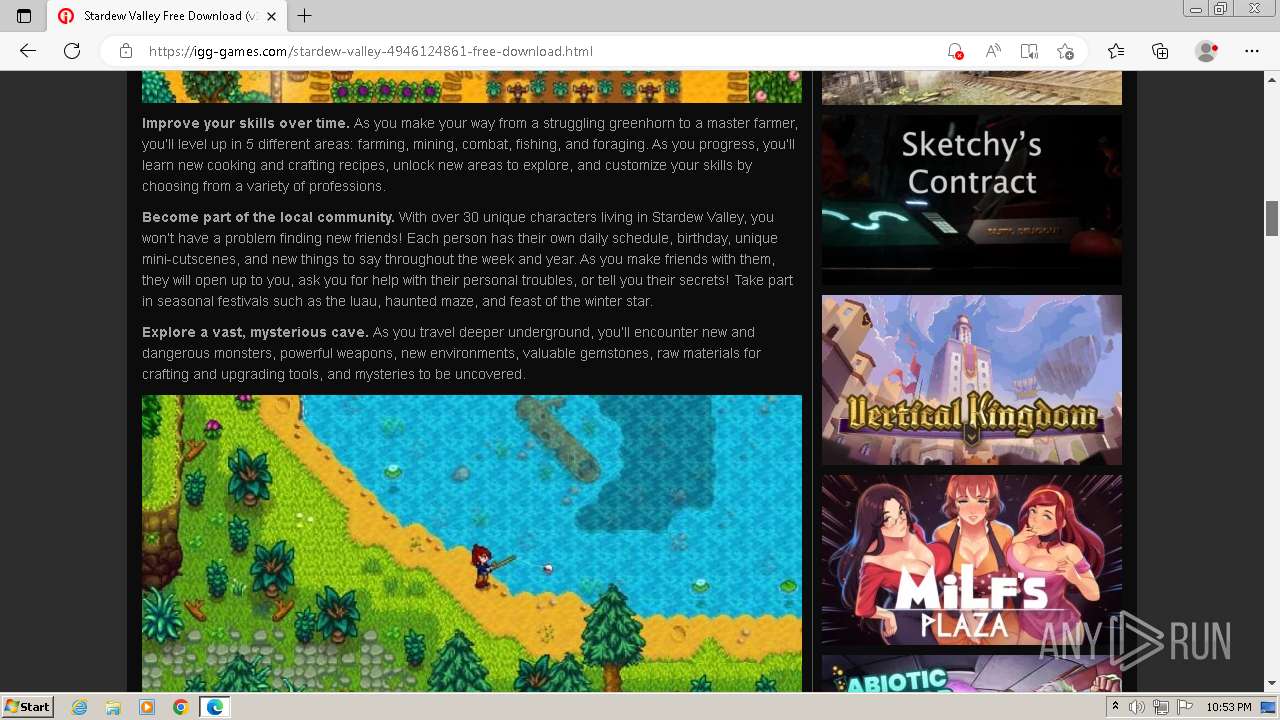Screen dimensions: 1280x720
Task: Open a new tab with the plus button
Action: coord(305,16)
